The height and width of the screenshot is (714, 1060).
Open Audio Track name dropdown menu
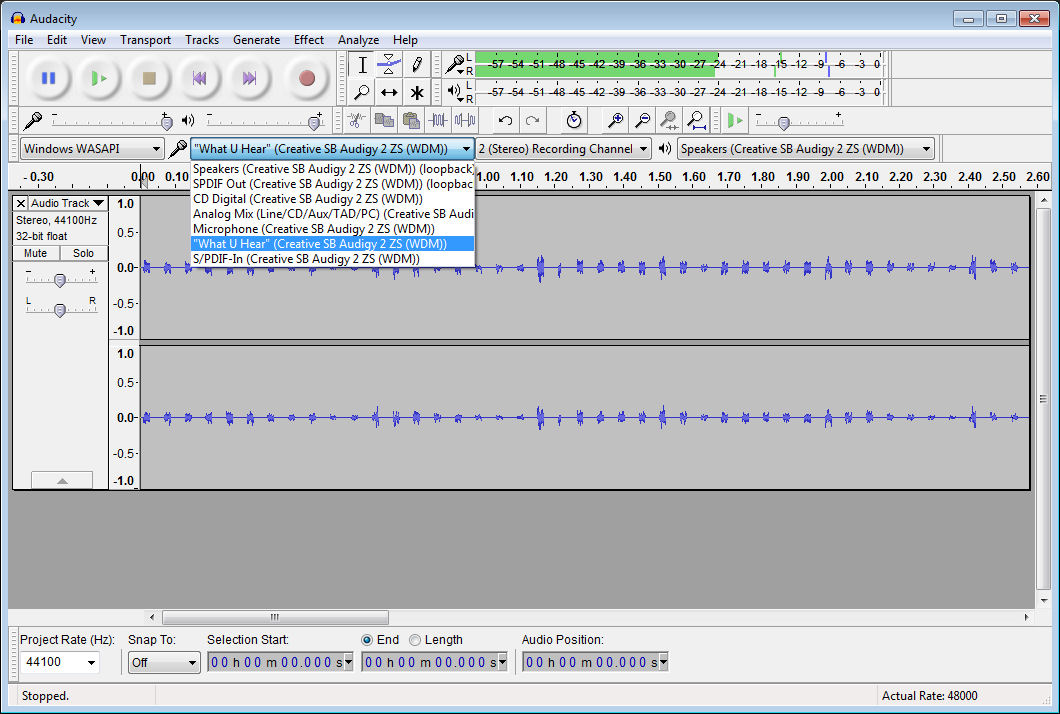coord(68,203)
